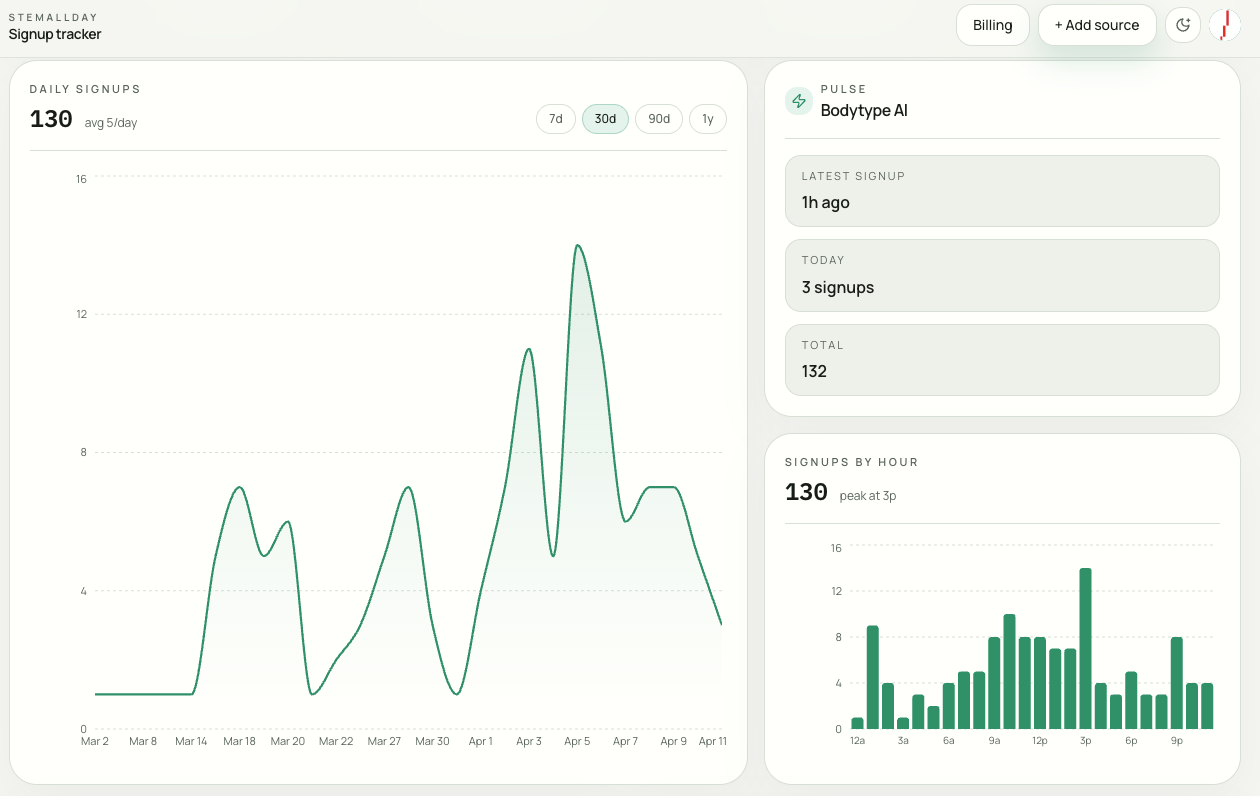Switch to the 90d range view

point(658,118)
